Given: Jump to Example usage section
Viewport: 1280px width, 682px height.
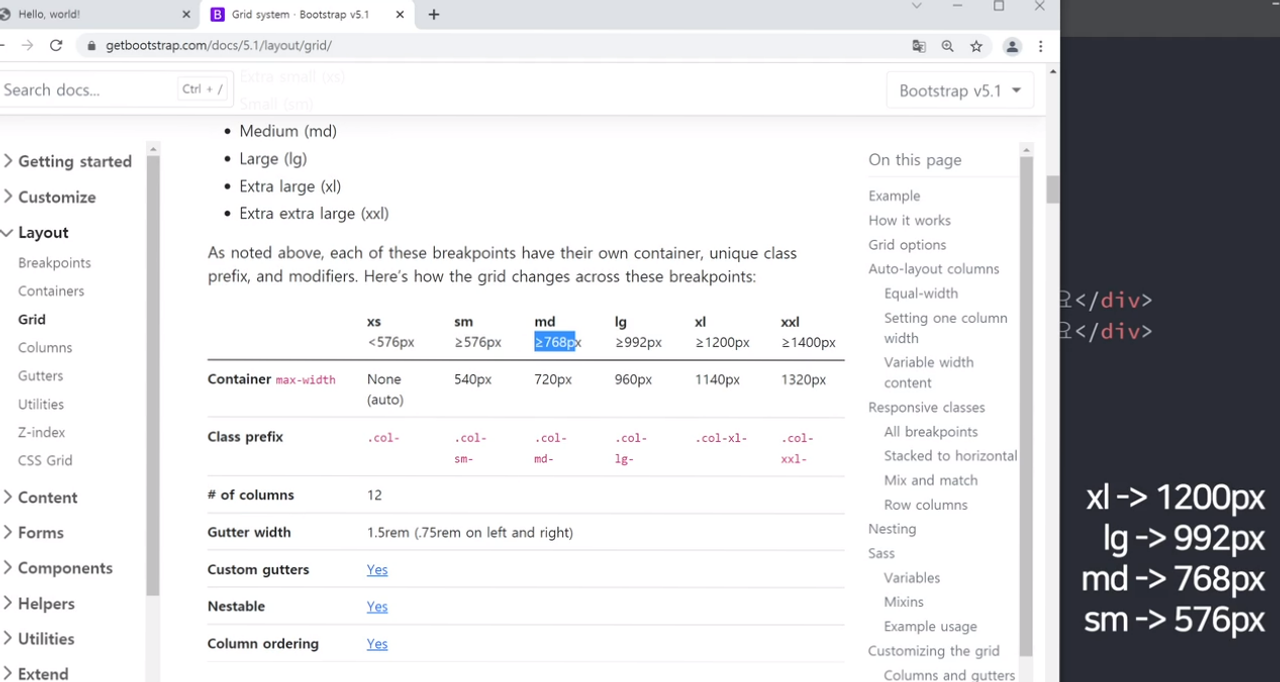Looking at the screenshot, I should click(x=930, y=627).
